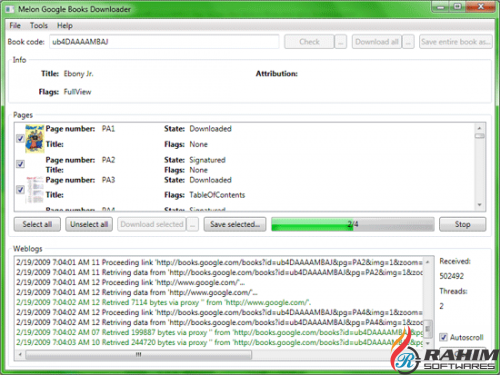Click the PA3 table of contents thumbnail
Screen dimensions: 500x375
35,190
